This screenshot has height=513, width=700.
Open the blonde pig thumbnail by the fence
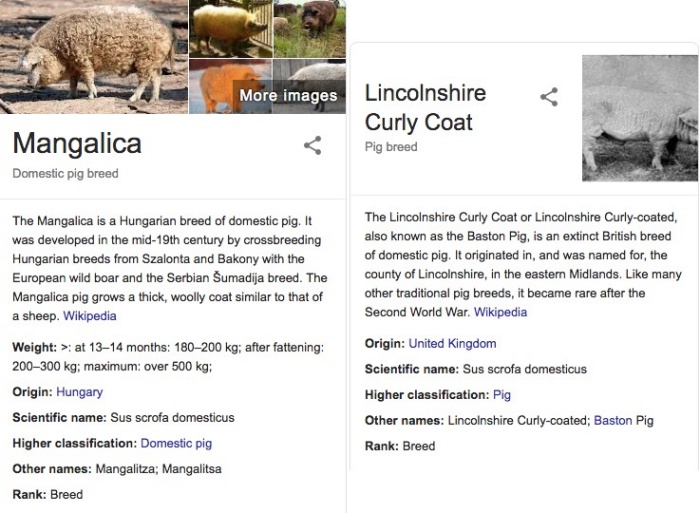231,29
